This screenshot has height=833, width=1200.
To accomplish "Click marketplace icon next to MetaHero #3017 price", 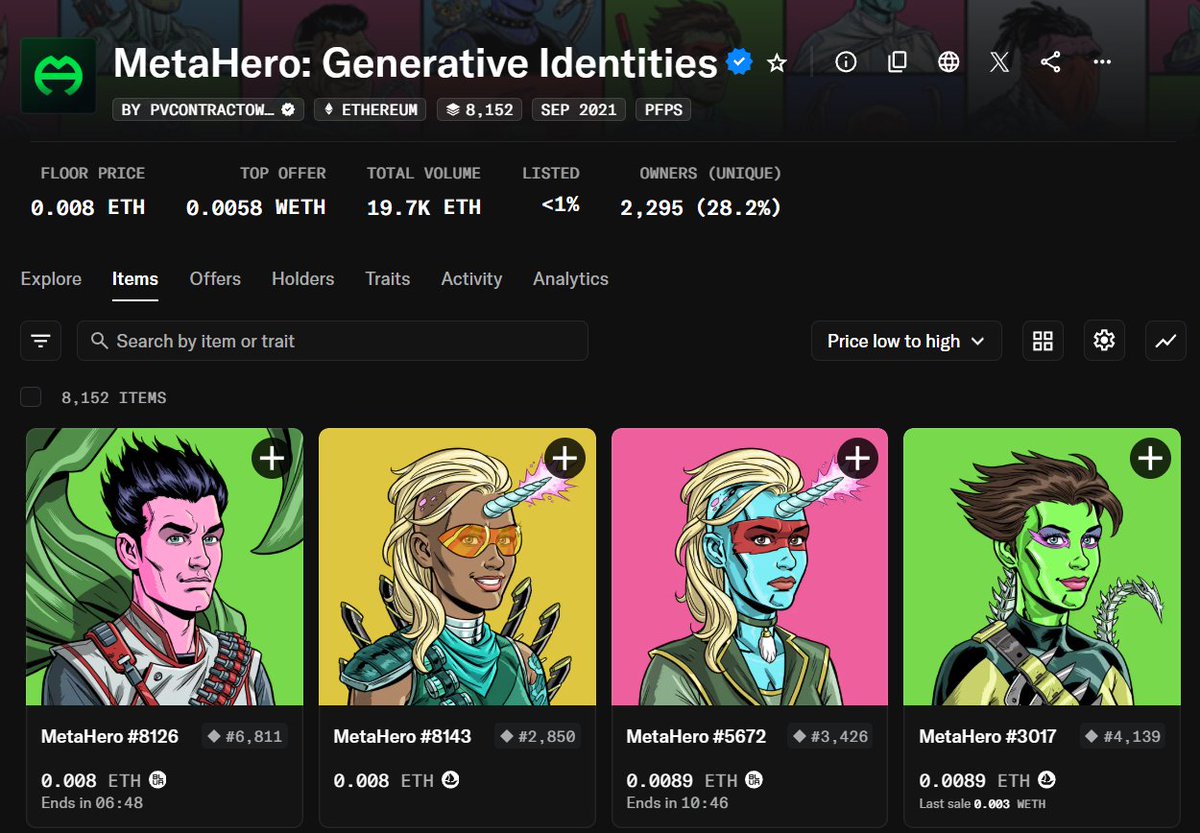I will pyautogui.click(x=1047, y=780).
